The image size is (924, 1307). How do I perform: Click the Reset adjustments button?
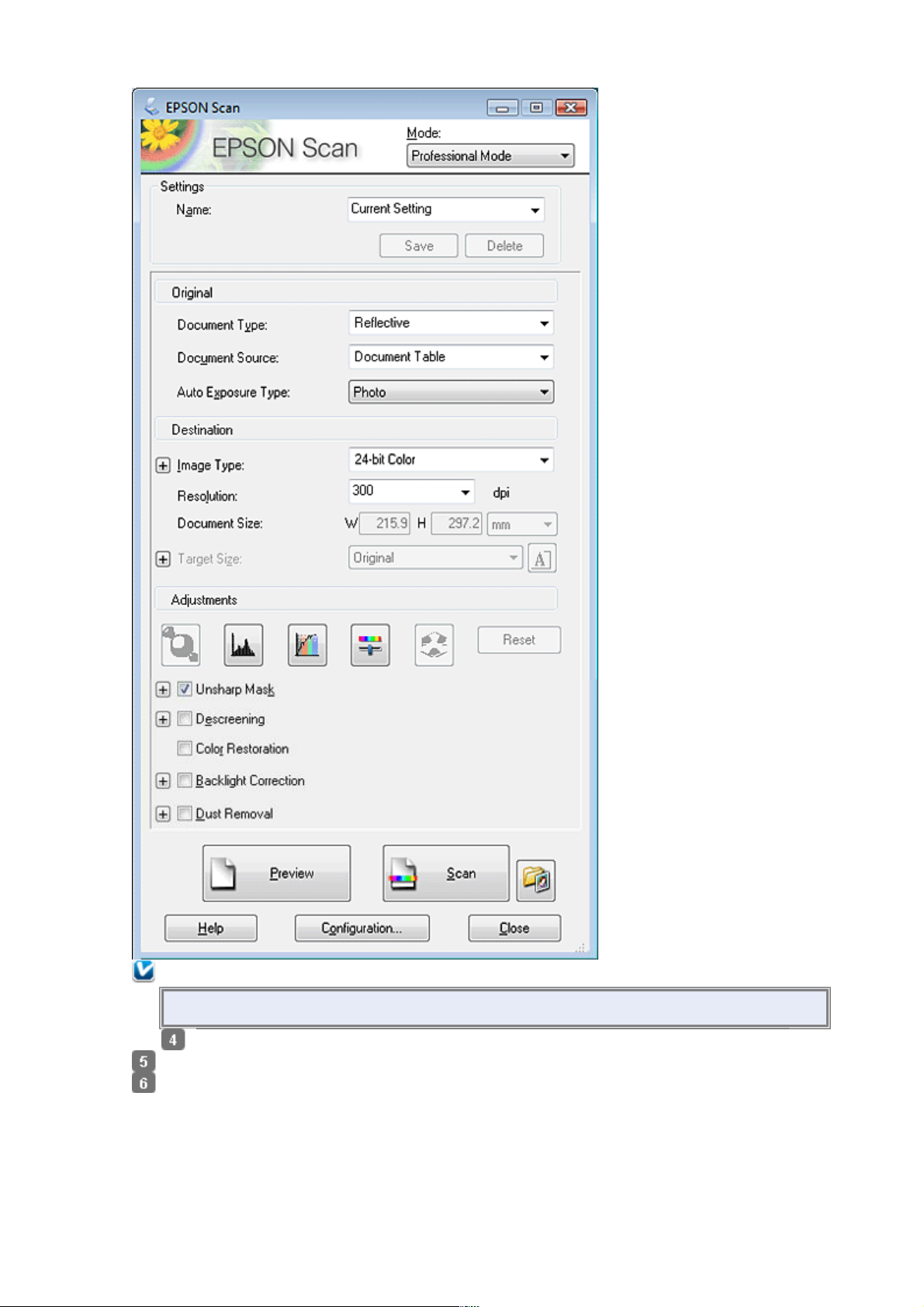point(519,640)
